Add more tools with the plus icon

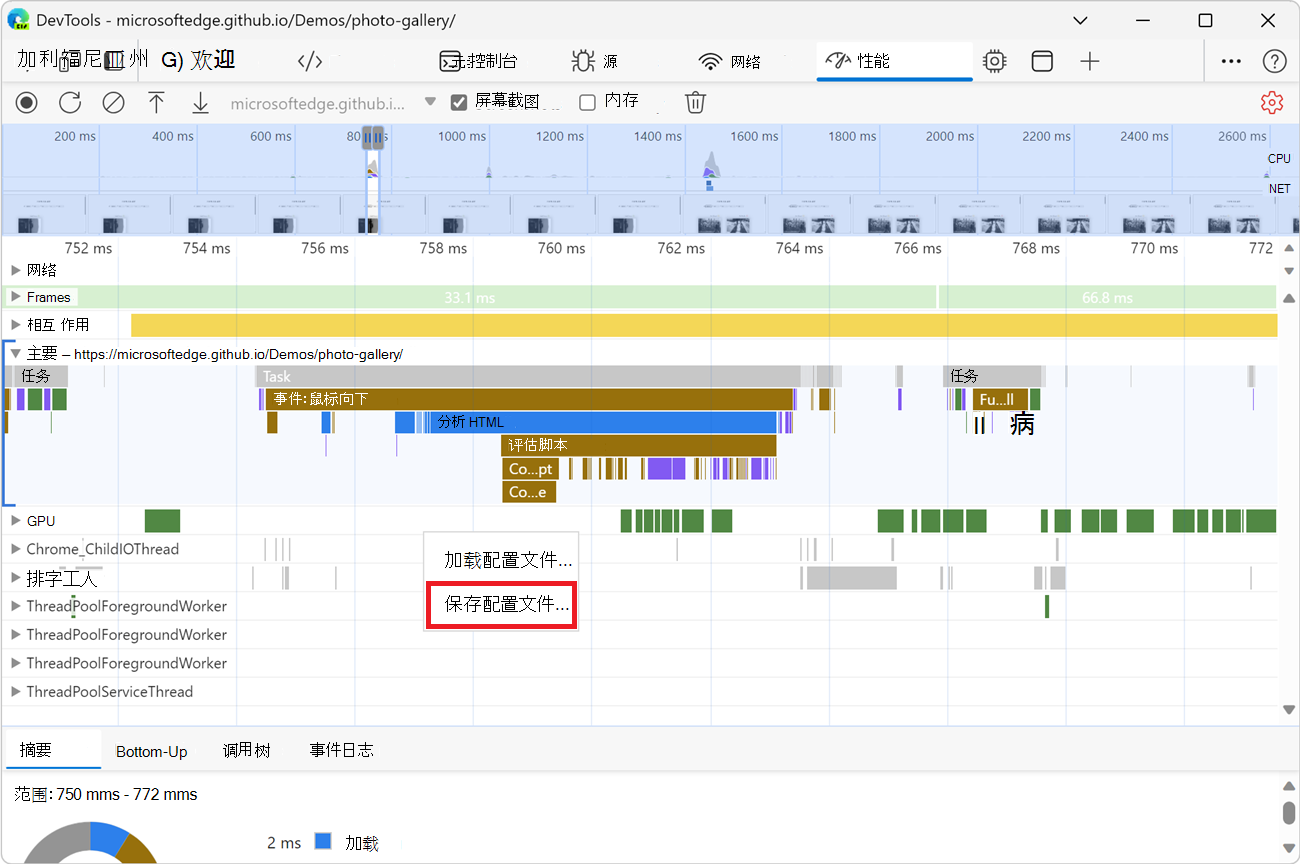coord(1090,61)
